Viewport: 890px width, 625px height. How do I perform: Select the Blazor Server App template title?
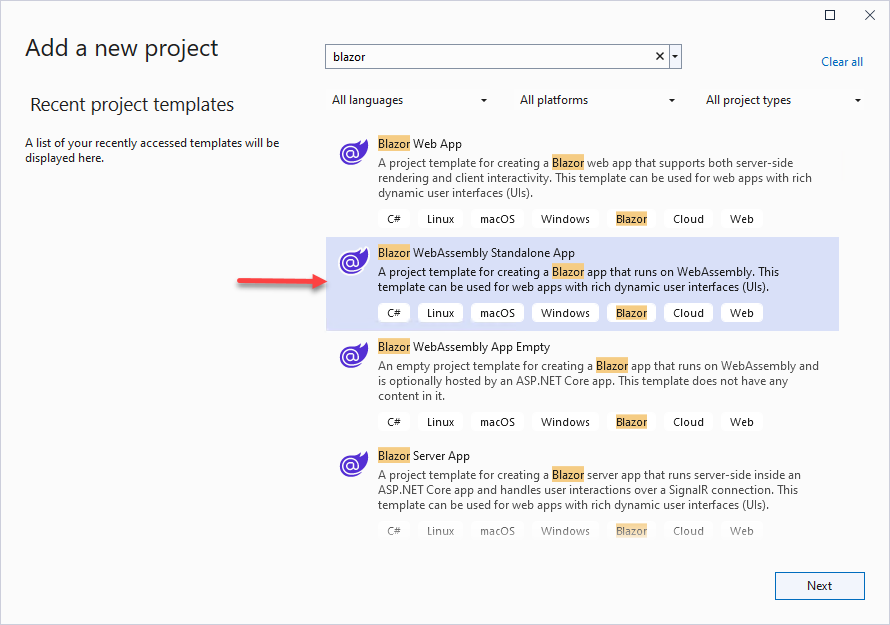pos(424,456)
